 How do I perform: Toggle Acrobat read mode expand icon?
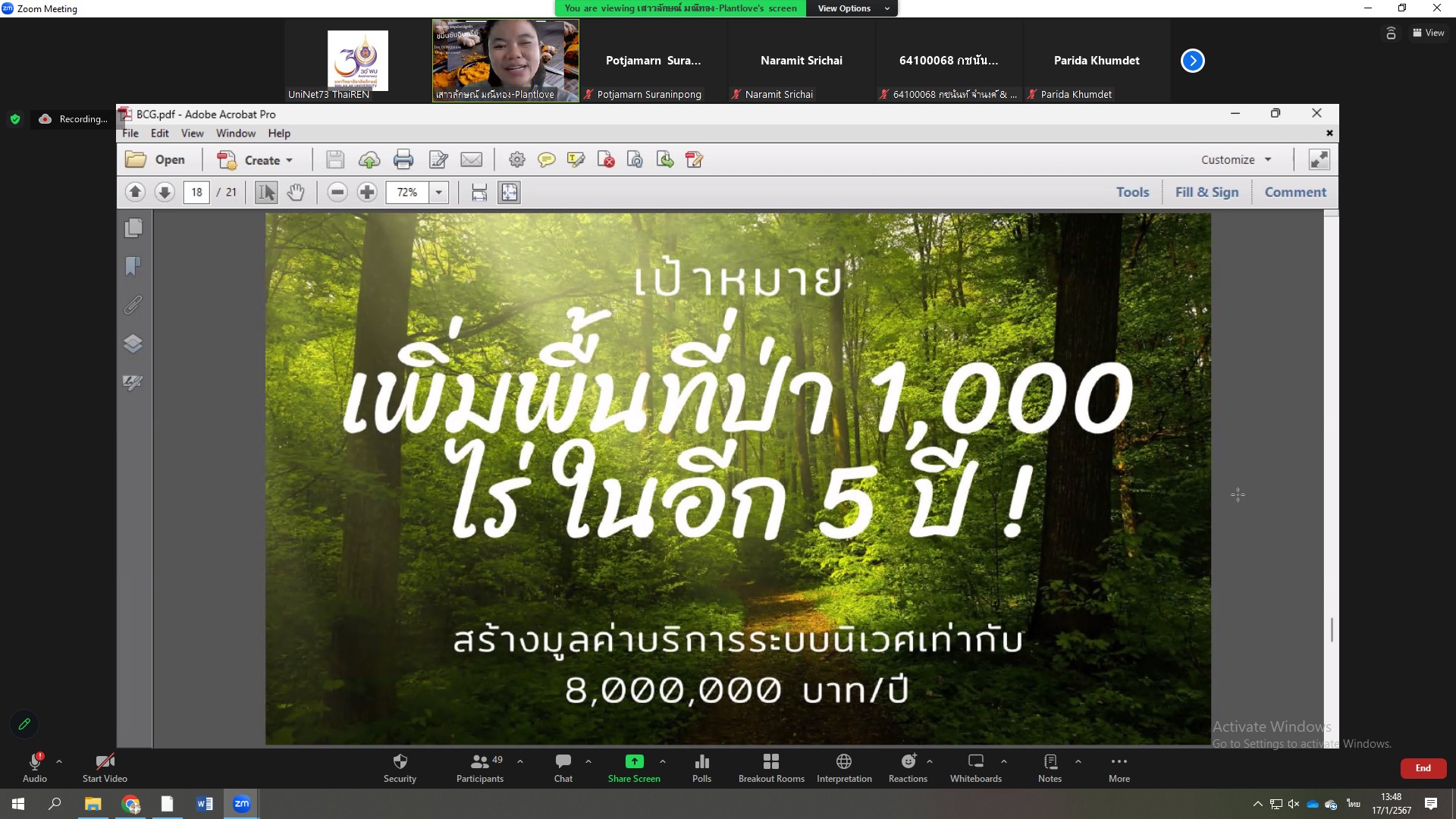coord(1319,160)
